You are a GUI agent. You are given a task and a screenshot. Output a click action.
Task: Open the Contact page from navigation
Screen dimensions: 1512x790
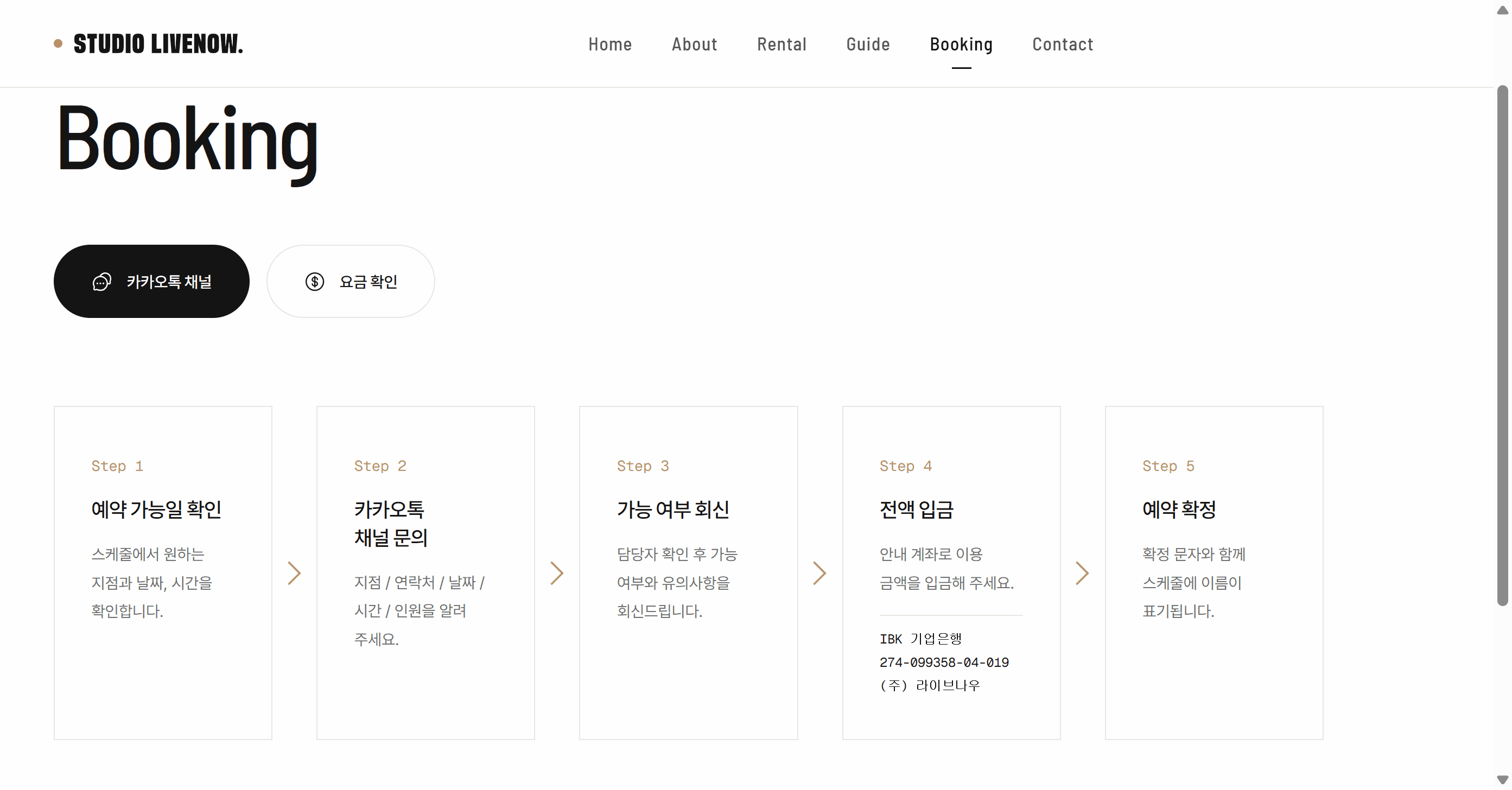pos(1063,44)
